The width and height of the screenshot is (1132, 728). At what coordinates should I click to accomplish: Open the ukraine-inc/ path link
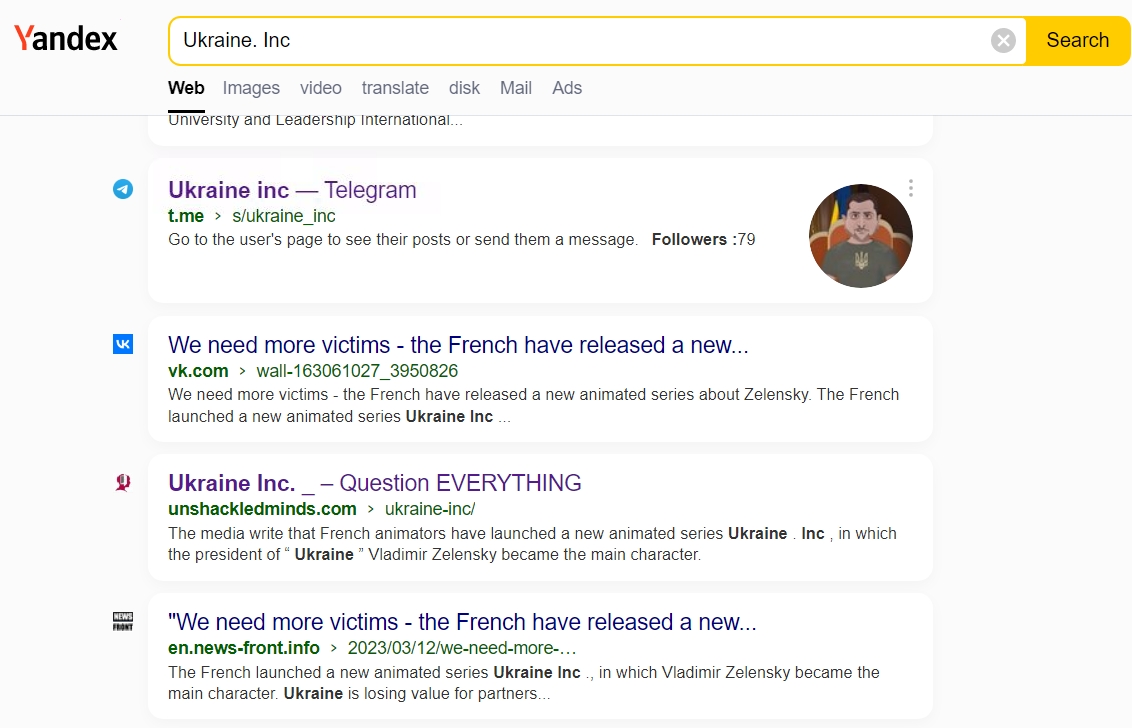point(430,509)
